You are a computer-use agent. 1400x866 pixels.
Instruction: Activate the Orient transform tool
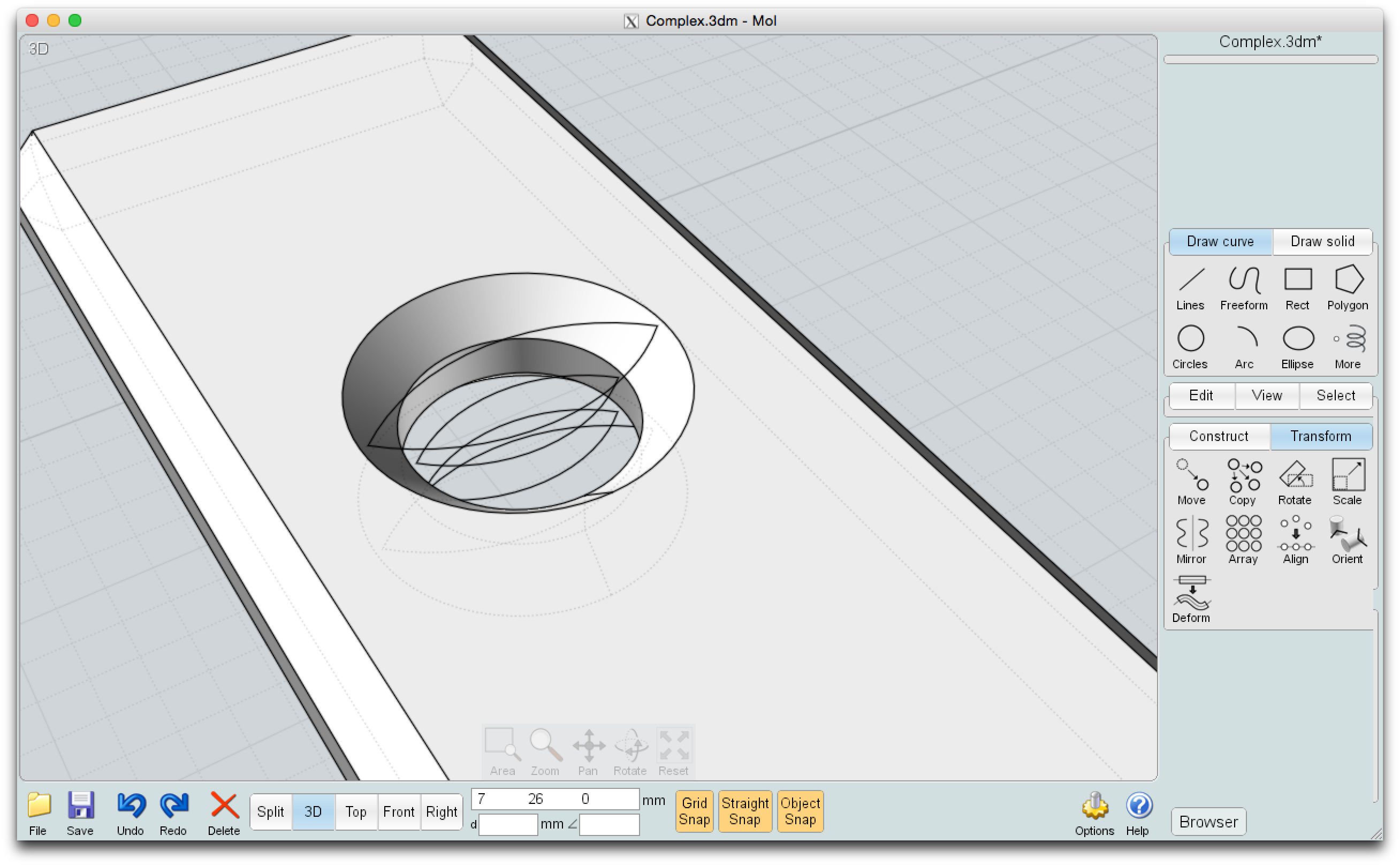pyautogui.click(x=1348, y=541)
